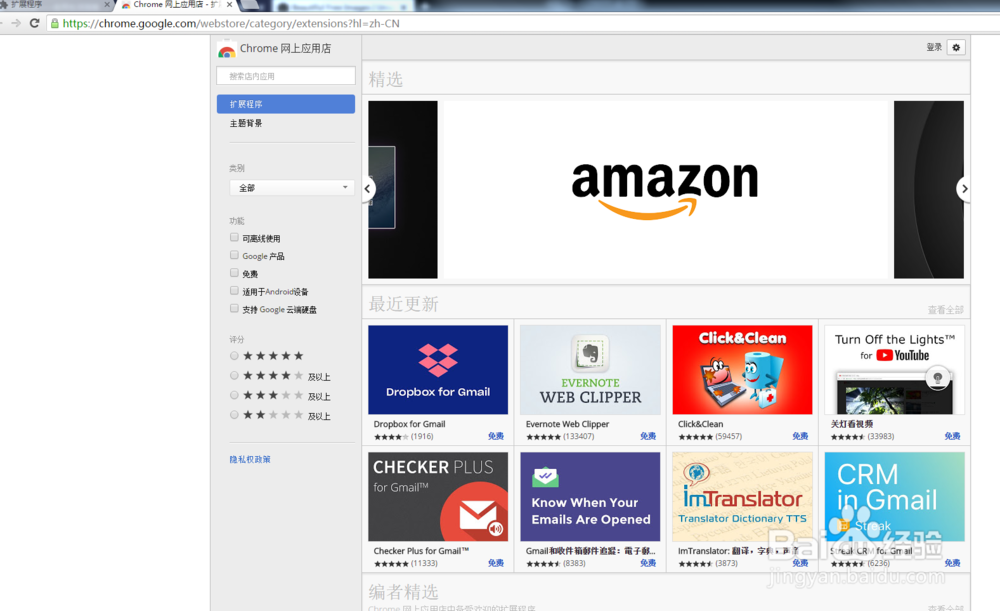Open the Click&Clean tile image
Image resolution: width=1000 pixels, height=611 pixels.
pyautogui.click(x=742, y=370)
